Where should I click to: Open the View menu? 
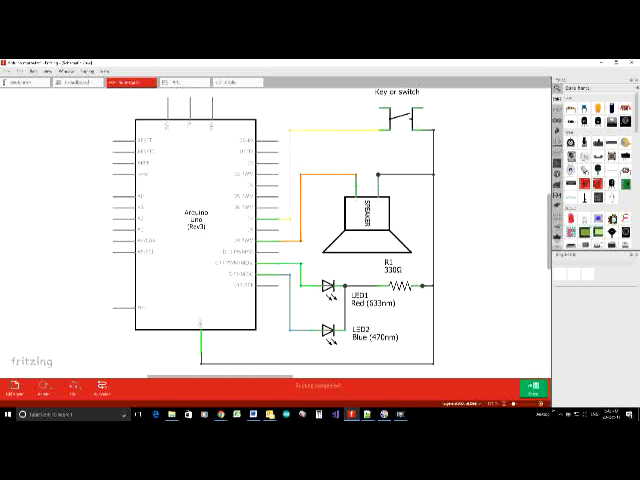point(47,71)
